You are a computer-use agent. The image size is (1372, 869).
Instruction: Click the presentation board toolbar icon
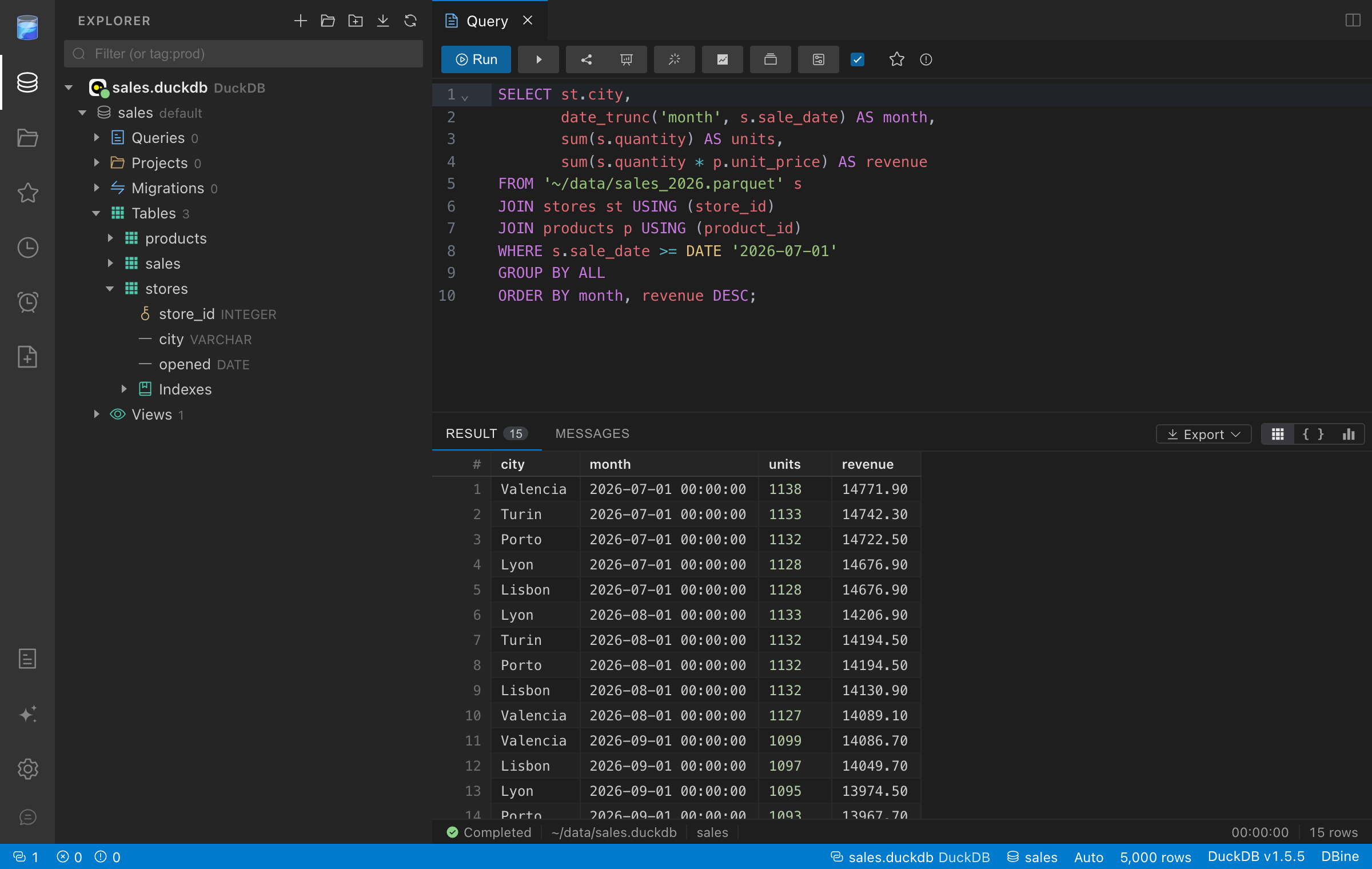click(627, 59)
